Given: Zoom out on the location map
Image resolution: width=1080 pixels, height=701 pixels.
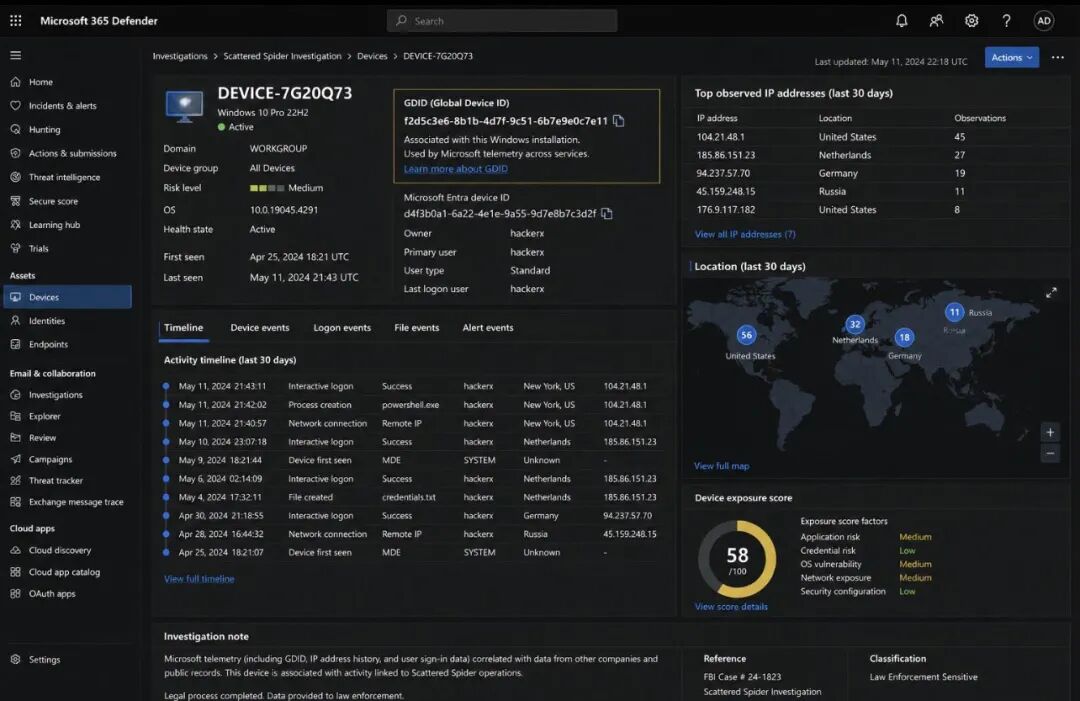Looking at the screenshot, I should 1050,452.
